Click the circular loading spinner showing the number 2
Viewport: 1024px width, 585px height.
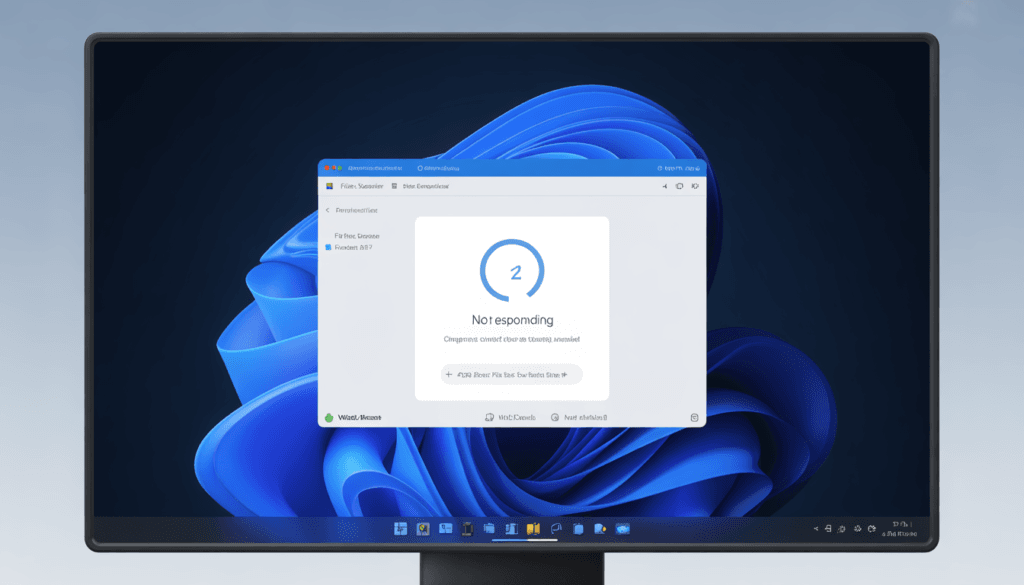[512, 270]
